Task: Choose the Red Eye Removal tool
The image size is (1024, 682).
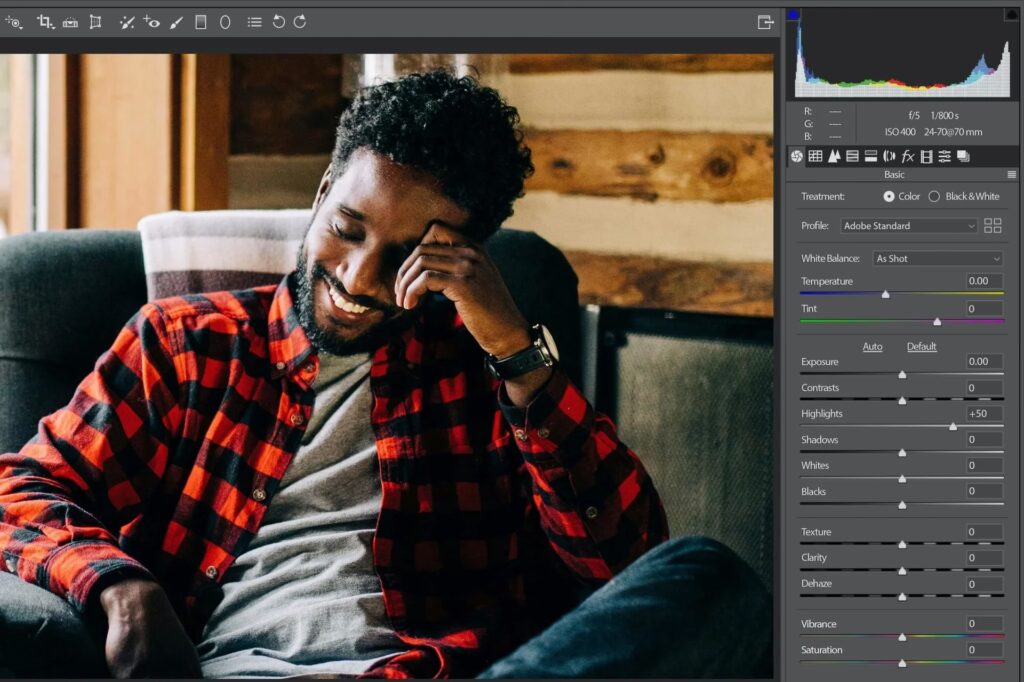Action: point(151,21)
